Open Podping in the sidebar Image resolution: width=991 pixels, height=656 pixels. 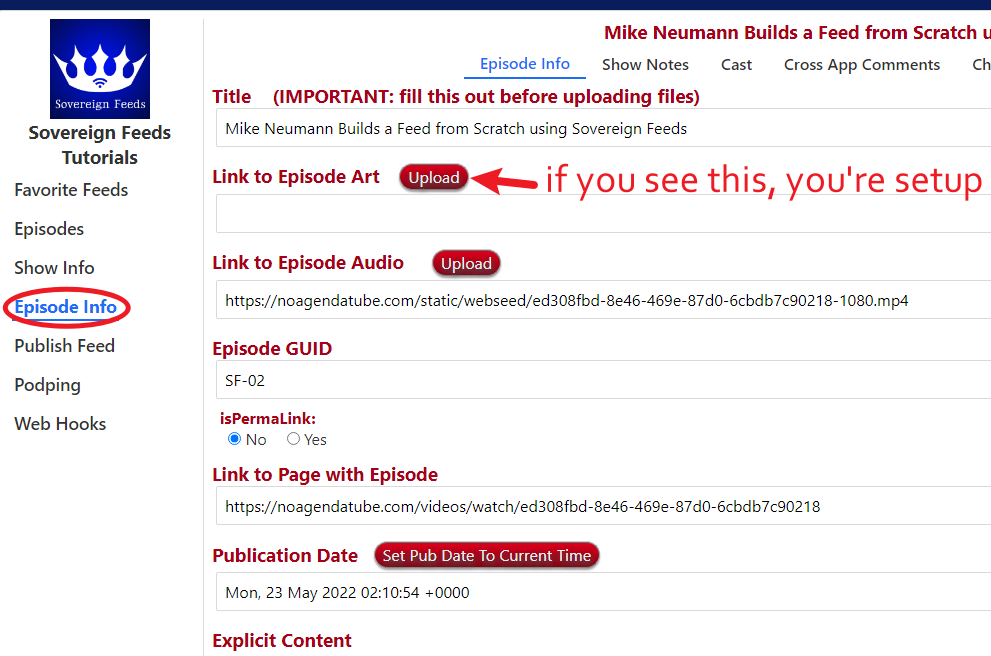pos(47,385)
